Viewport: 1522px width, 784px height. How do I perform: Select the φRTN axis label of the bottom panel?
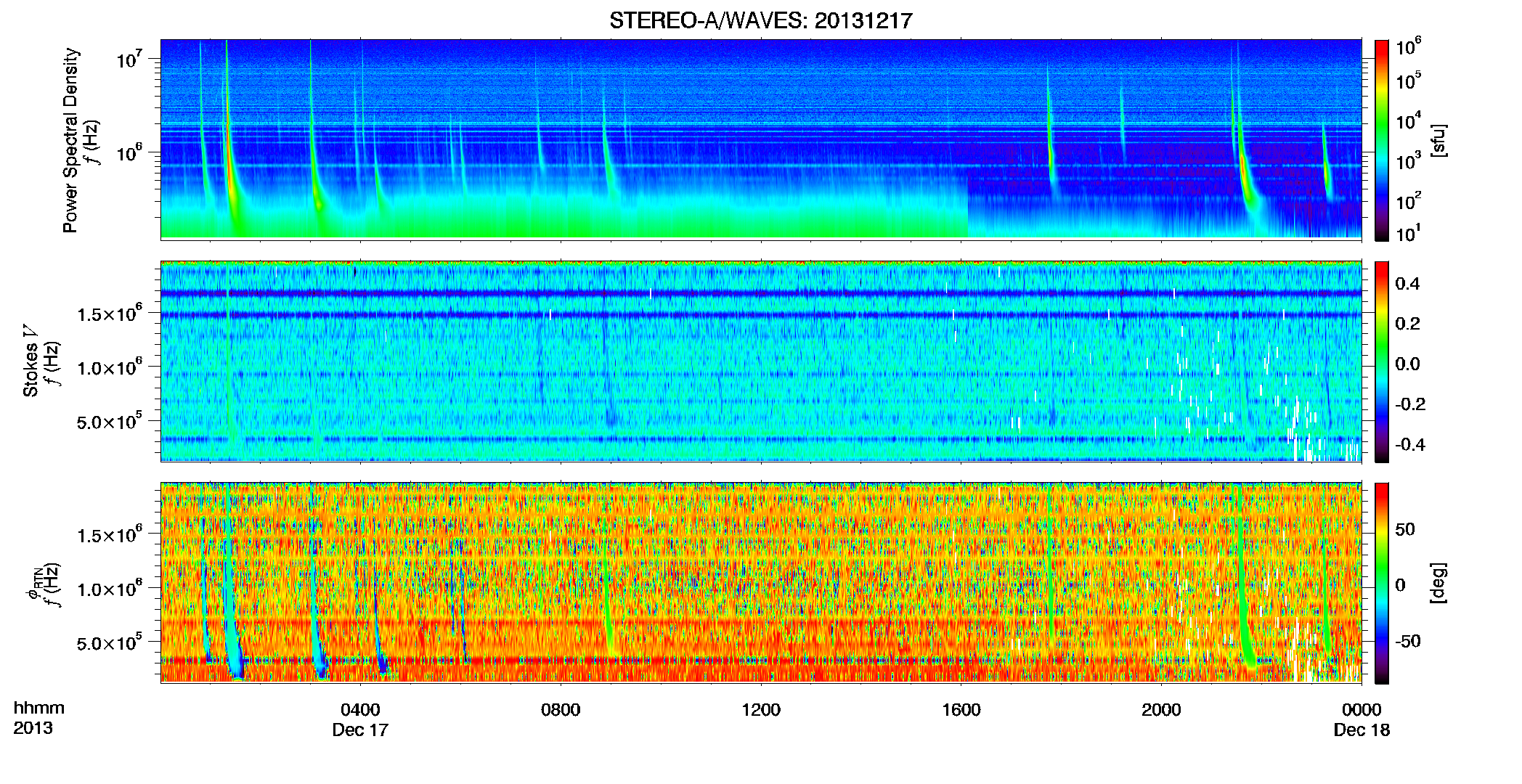tap(33, 585)
